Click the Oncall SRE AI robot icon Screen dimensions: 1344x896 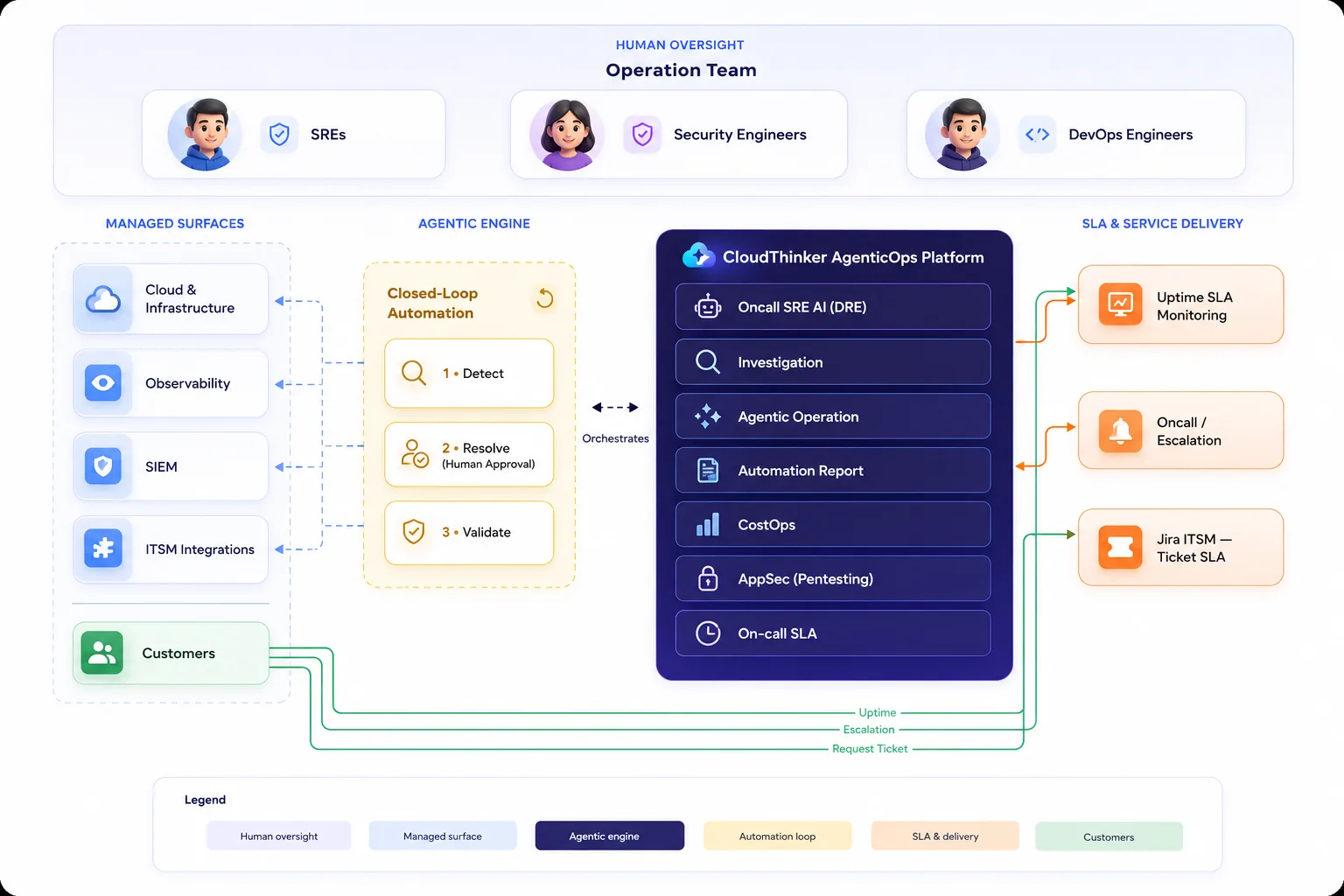tap(708, 307)
